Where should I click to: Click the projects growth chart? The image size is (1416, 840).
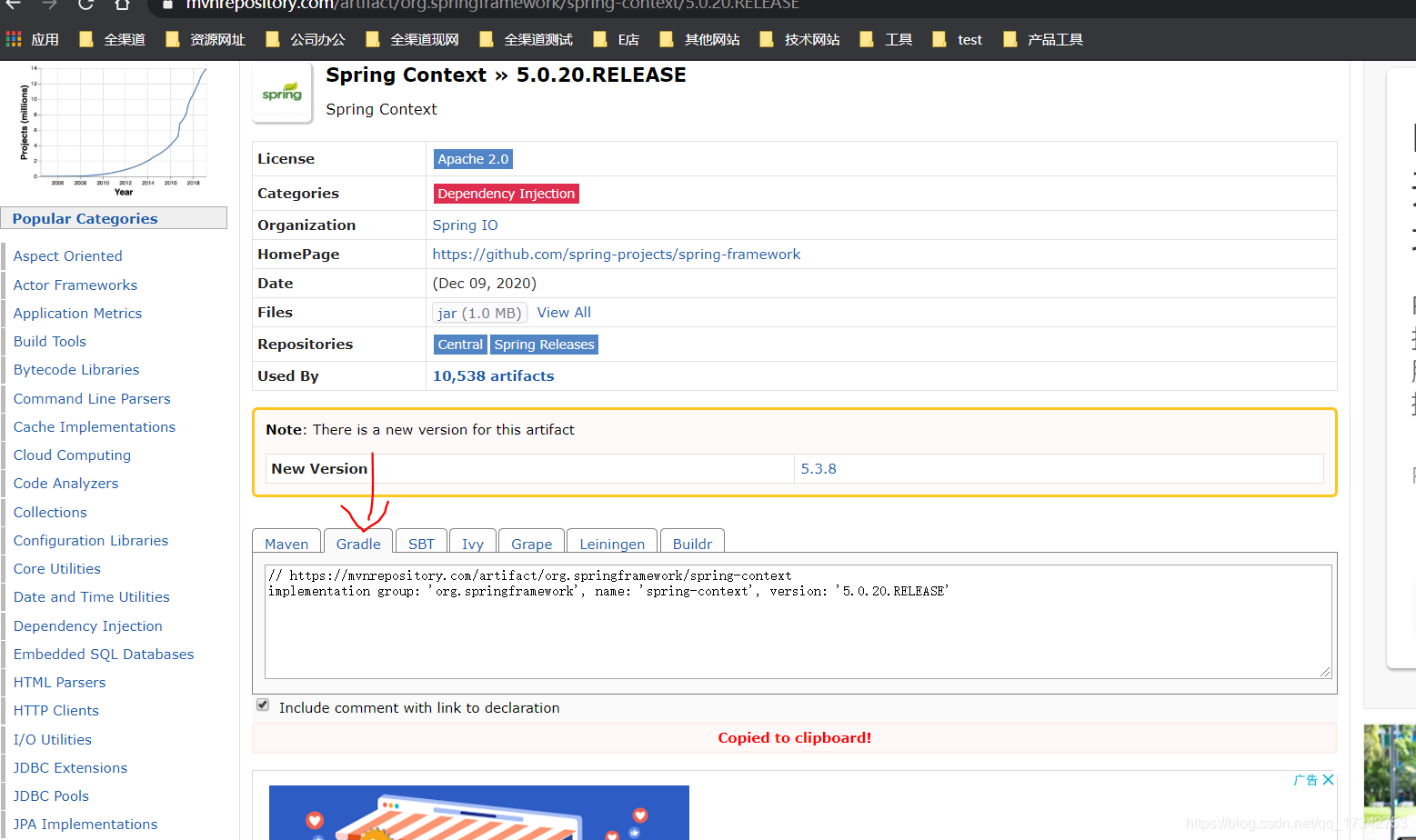pyautogui.click(x=114, y=131)
